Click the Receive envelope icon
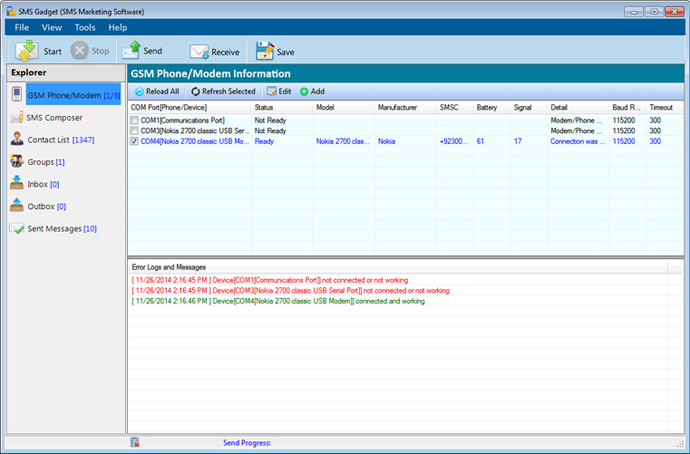This screenshot has width=690, height=454. 199,51
